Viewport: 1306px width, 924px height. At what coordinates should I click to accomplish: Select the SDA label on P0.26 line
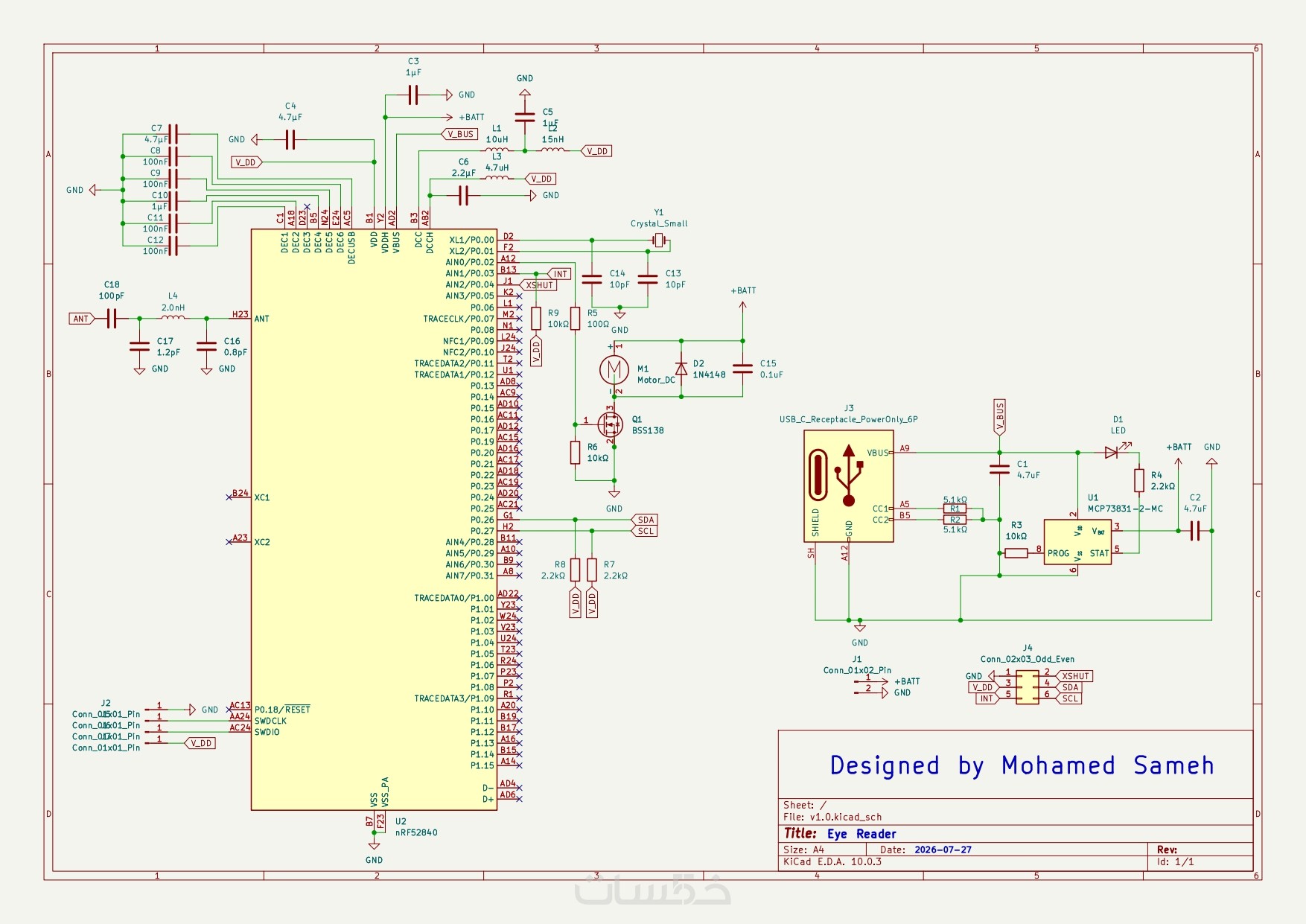click(x=645, y=520)
